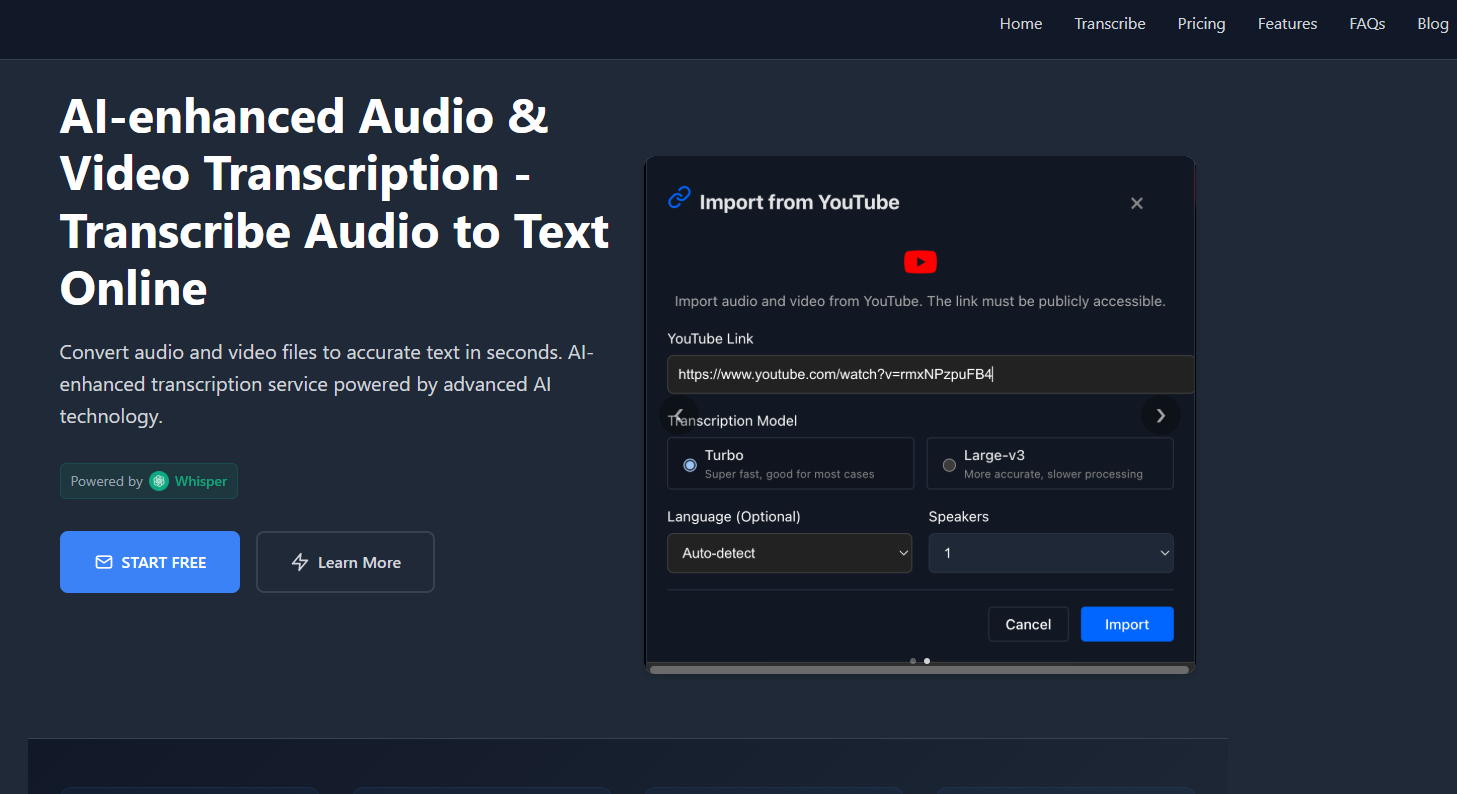Viewport: 1457px width, 794px height.
Task: Select the first carousel indicator dot
Action: 913,661
